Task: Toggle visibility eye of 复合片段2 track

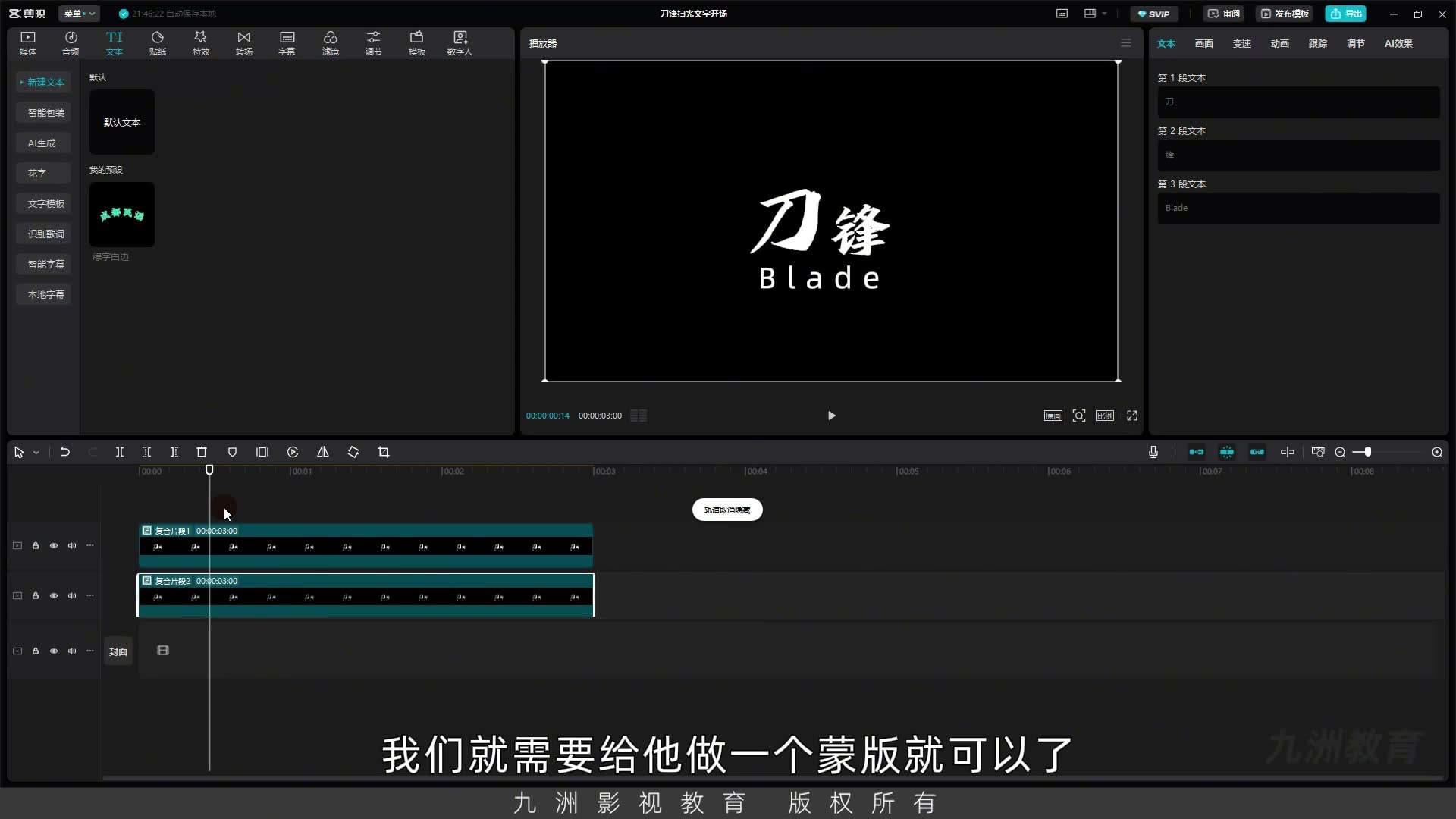Action: (54, 596)
